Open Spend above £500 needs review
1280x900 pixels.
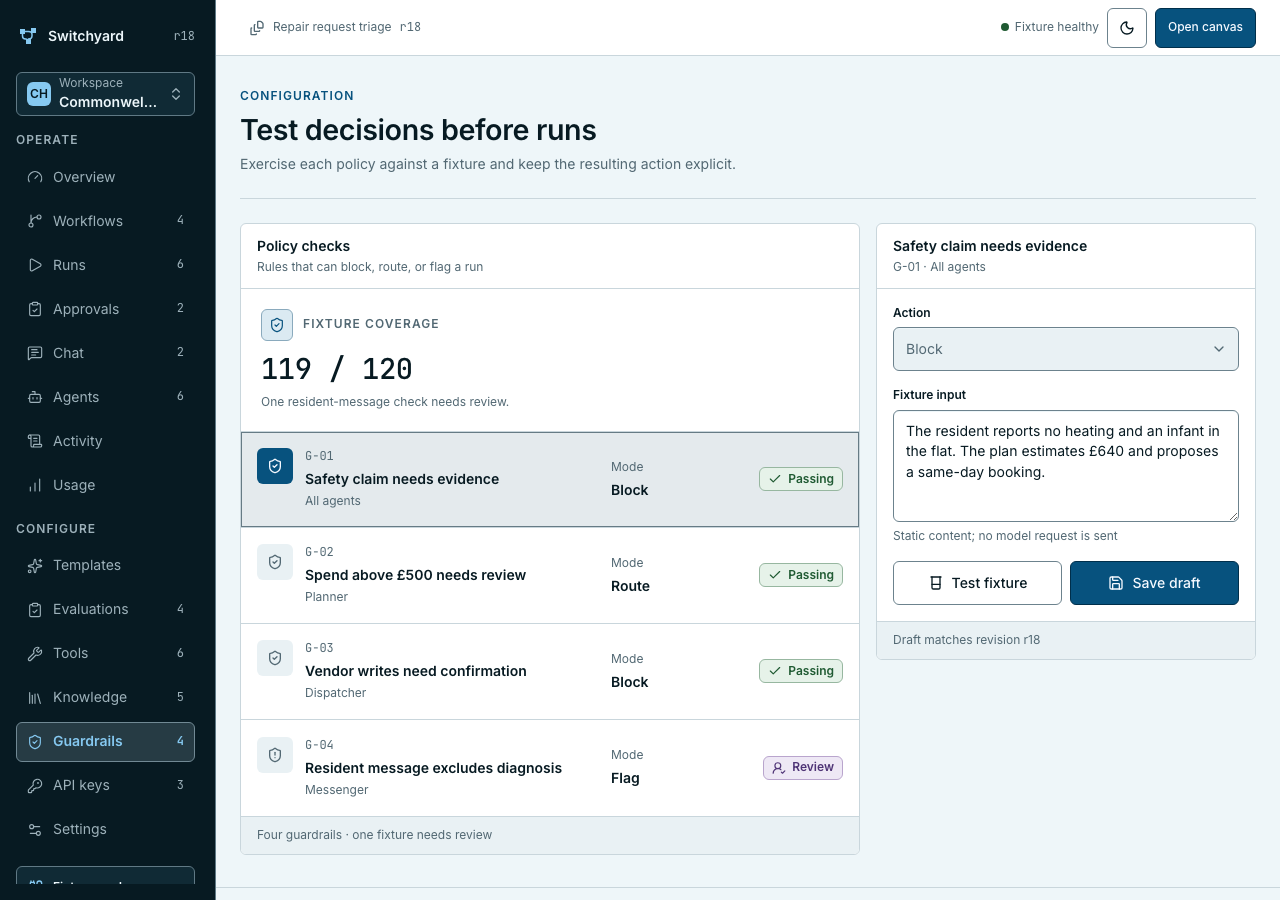pyautogui.click(x=550, y=575)
